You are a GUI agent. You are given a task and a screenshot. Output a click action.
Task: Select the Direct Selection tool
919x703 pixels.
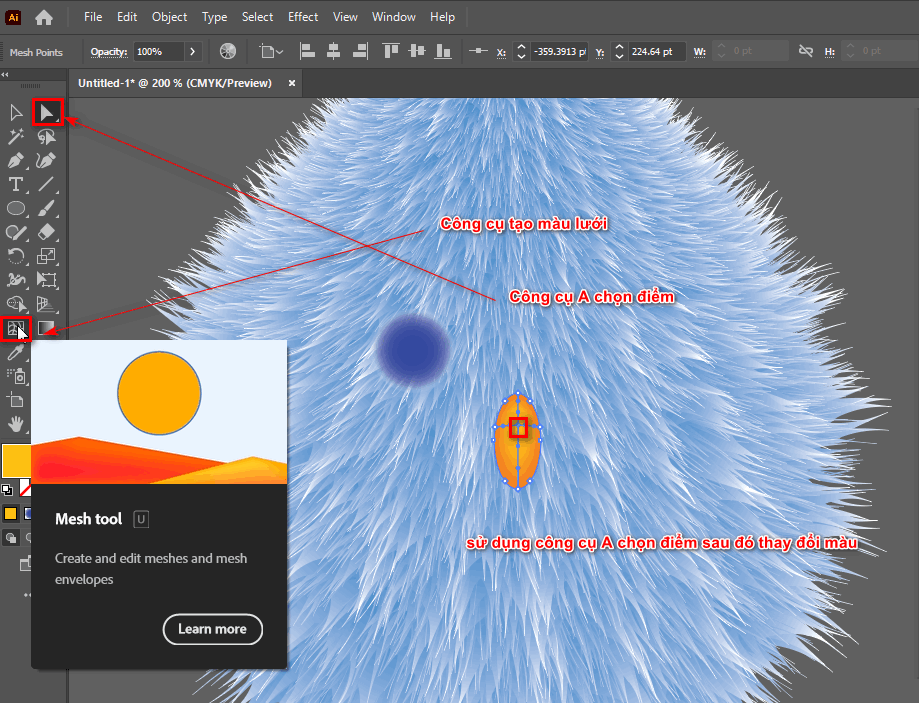47,112
